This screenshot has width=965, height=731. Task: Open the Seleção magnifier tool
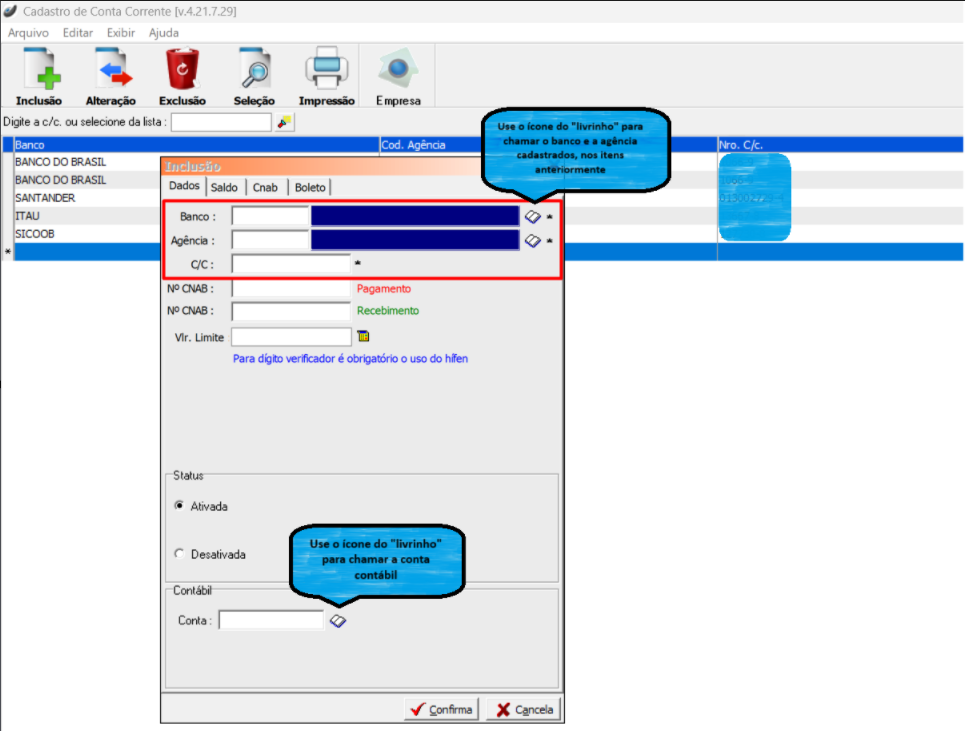(x=254, y=71)
